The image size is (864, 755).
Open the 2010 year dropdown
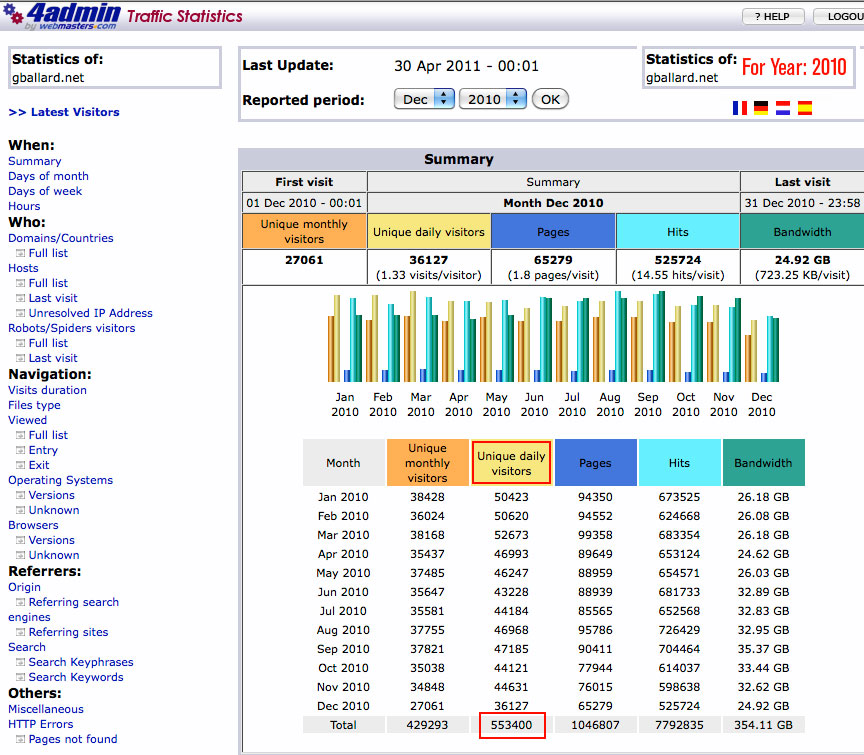pos(492,99)
